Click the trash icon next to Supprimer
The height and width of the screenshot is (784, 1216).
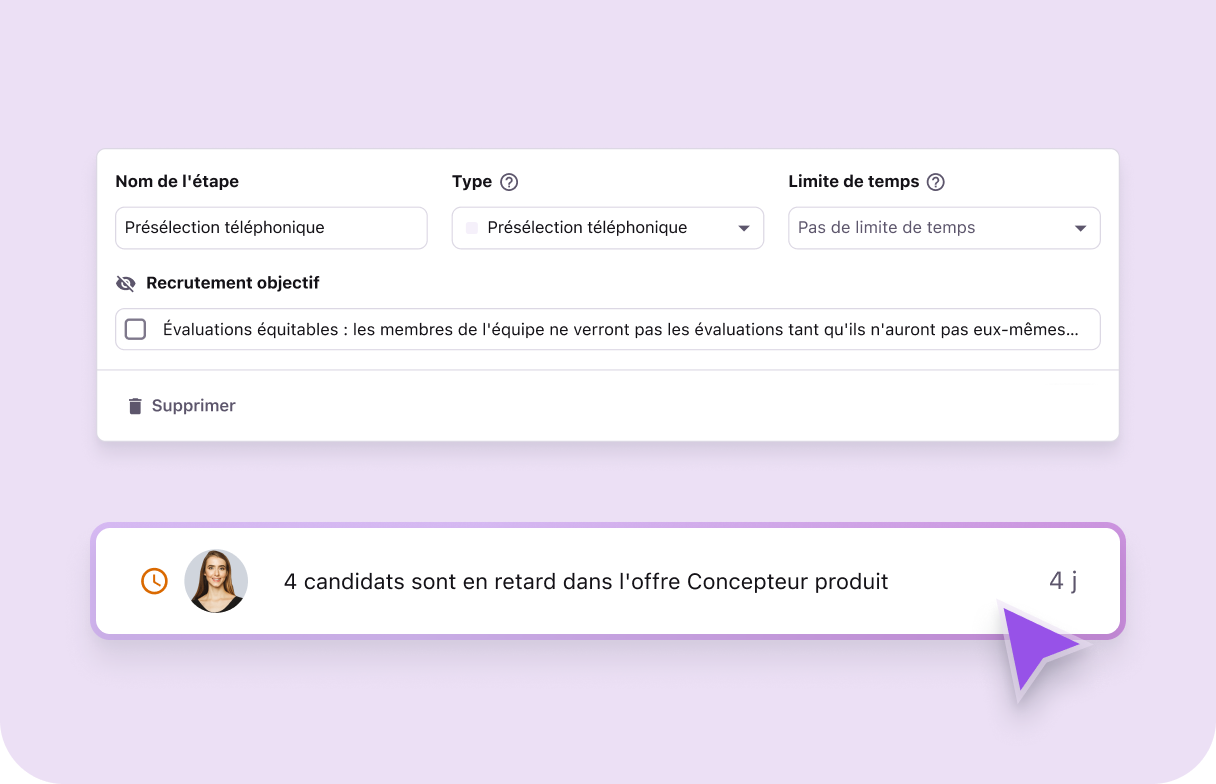(x=135, y=405)
